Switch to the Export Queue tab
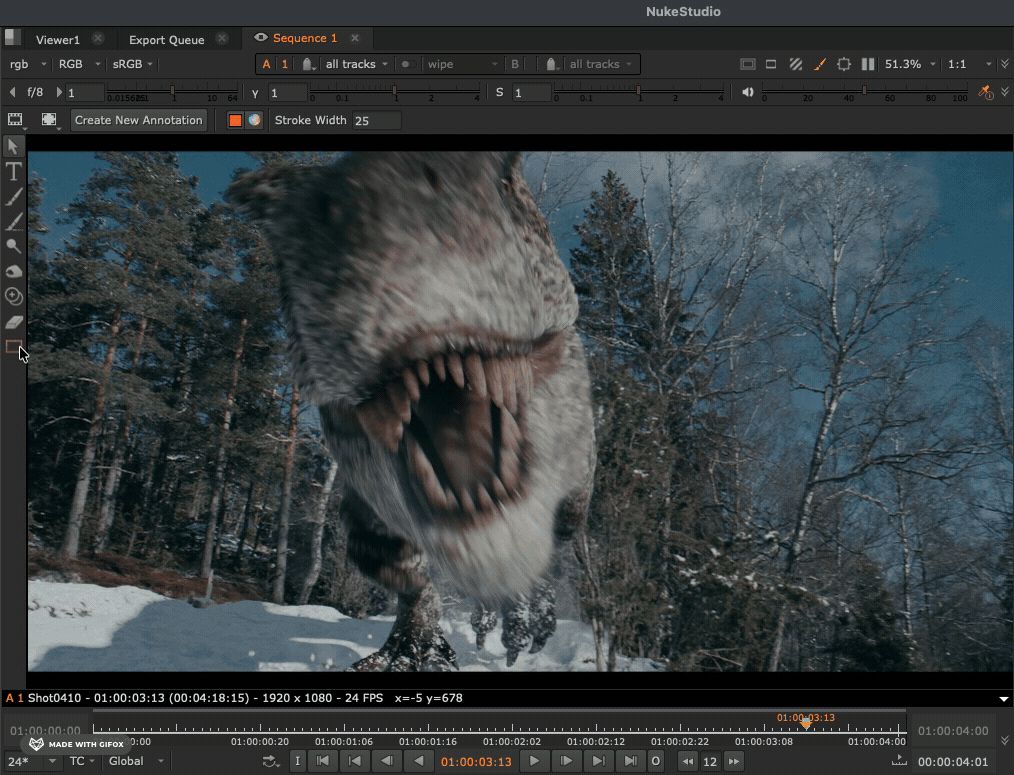Screen dimensions: 1014x775 [x=166, y=40]
